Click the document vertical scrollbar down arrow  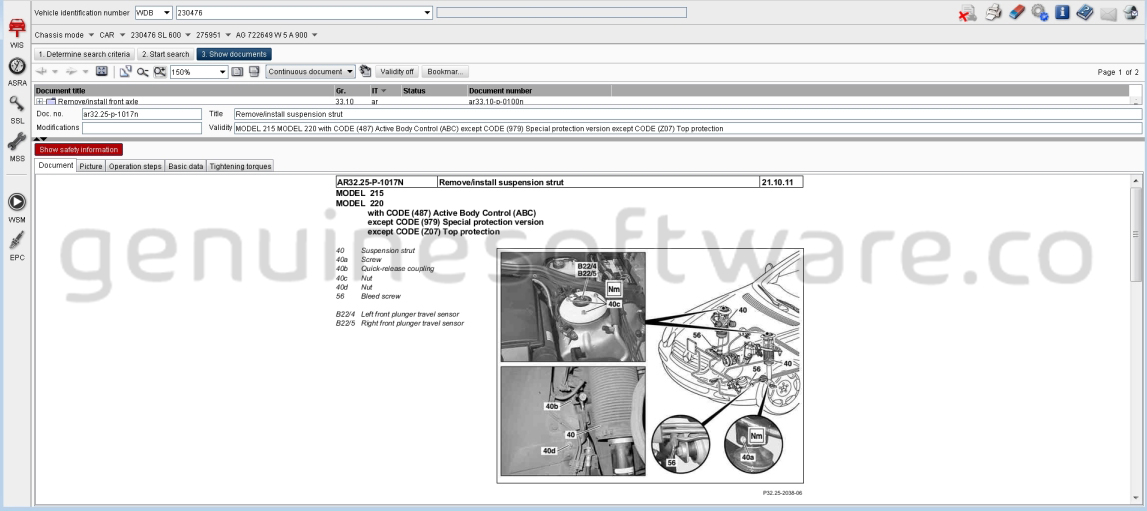1135,497
